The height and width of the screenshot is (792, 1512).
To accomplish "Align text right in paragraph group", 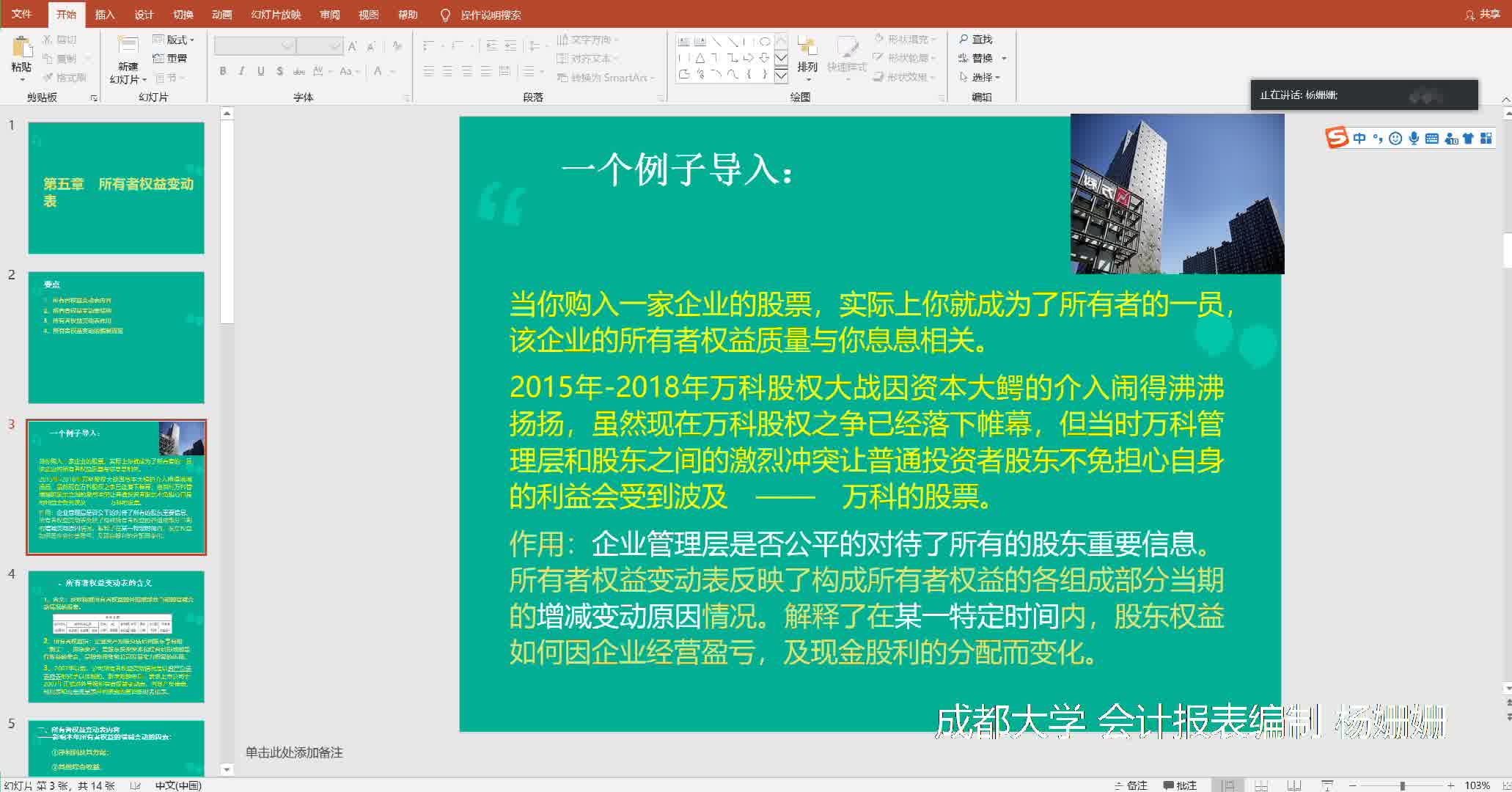I will click(466, 71).
